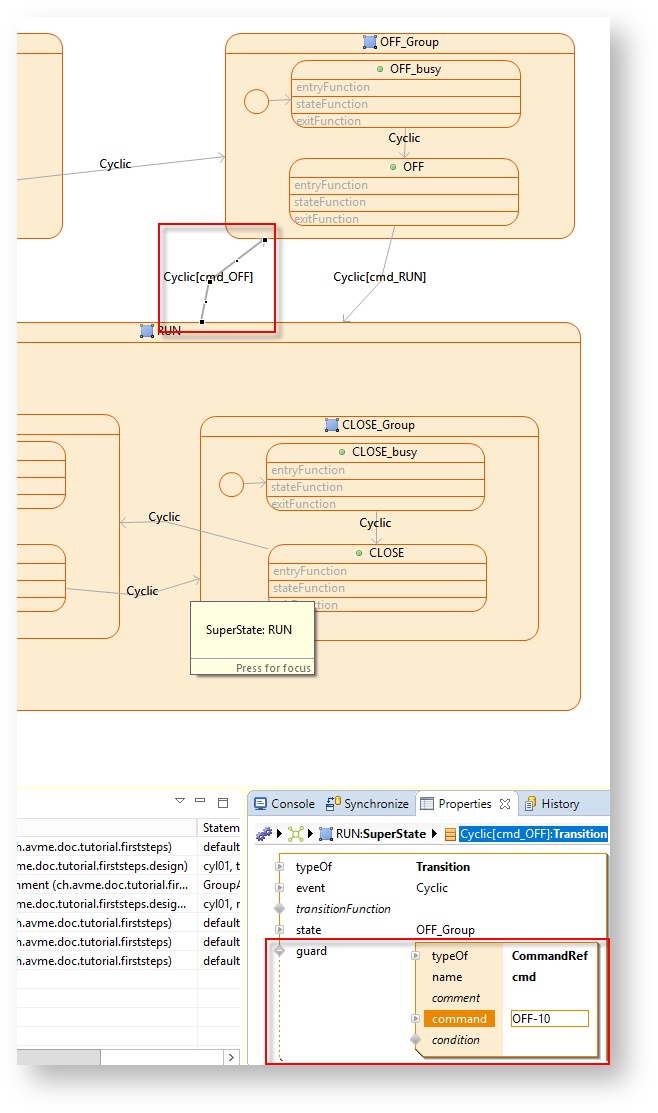The image size is (658, 1113).
Task: Minimize the left bottom panel view
Action: click(200, 802)
